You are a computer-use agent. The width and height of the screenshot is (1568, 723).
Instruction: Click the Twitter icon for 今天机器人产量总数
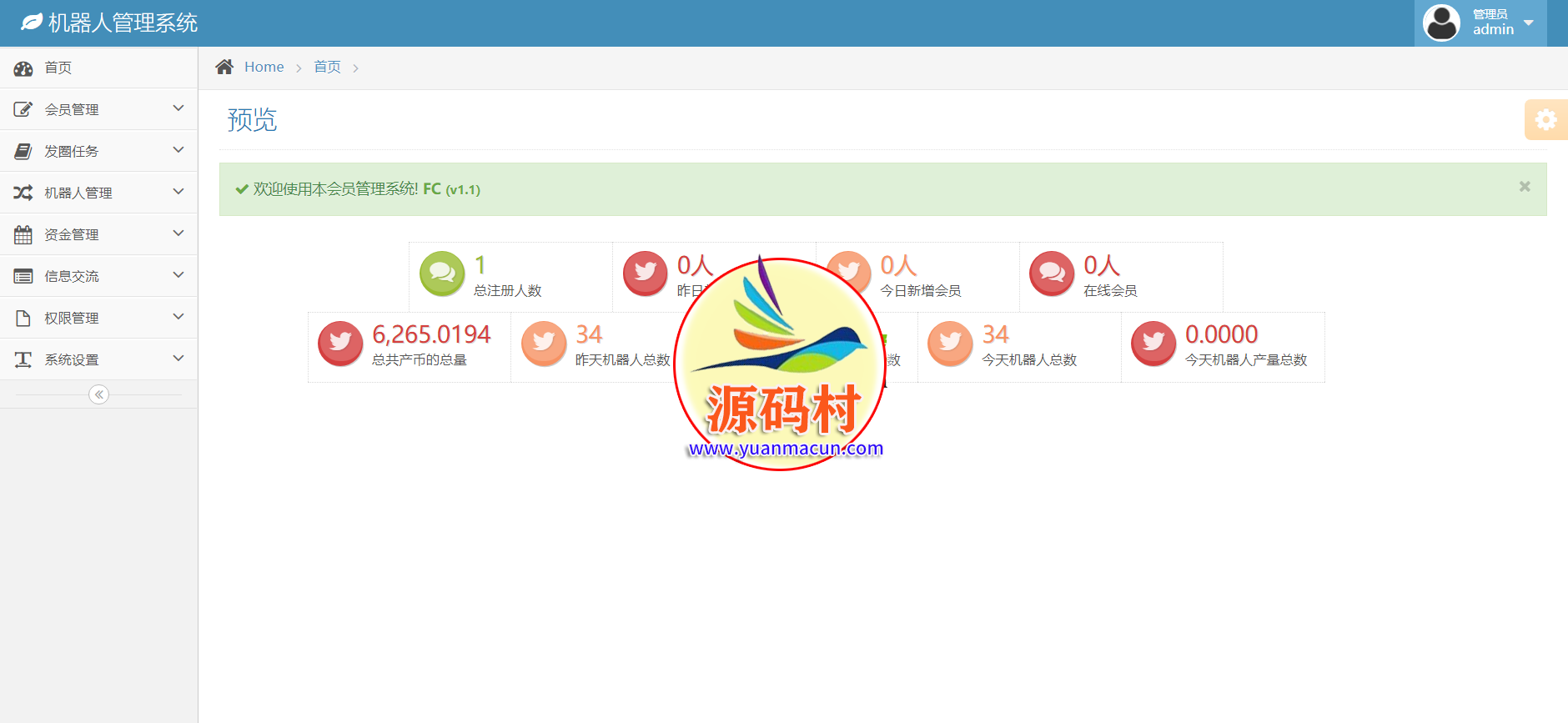pos(1153,343)
